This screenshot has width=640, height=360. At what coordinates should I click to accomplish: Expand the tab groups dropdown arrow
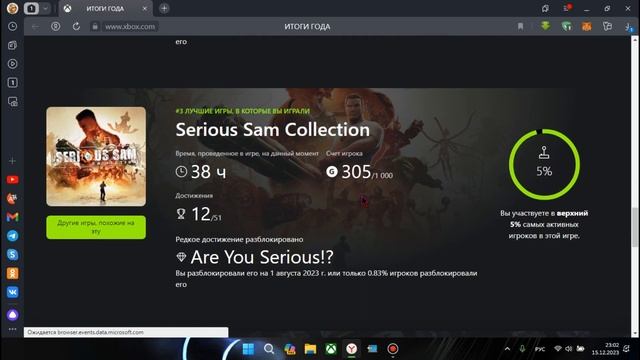(45, 8)
